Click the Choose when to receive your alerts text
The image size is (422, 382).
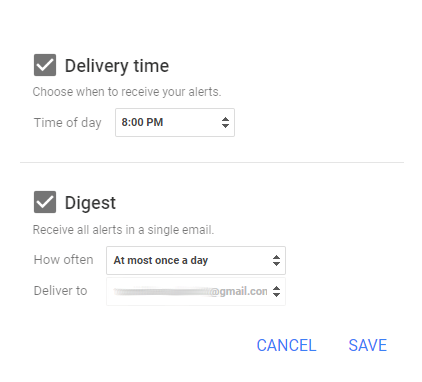(x=127, y=92)
